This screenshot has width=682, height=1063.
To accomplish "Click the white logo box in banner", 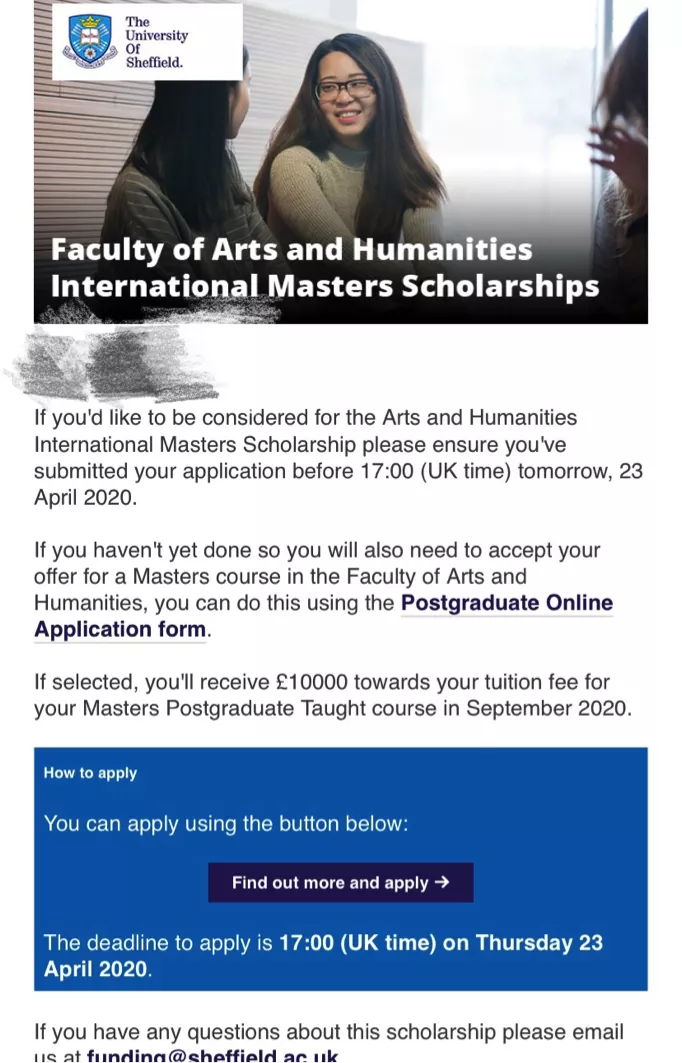I will click(147, 41).
